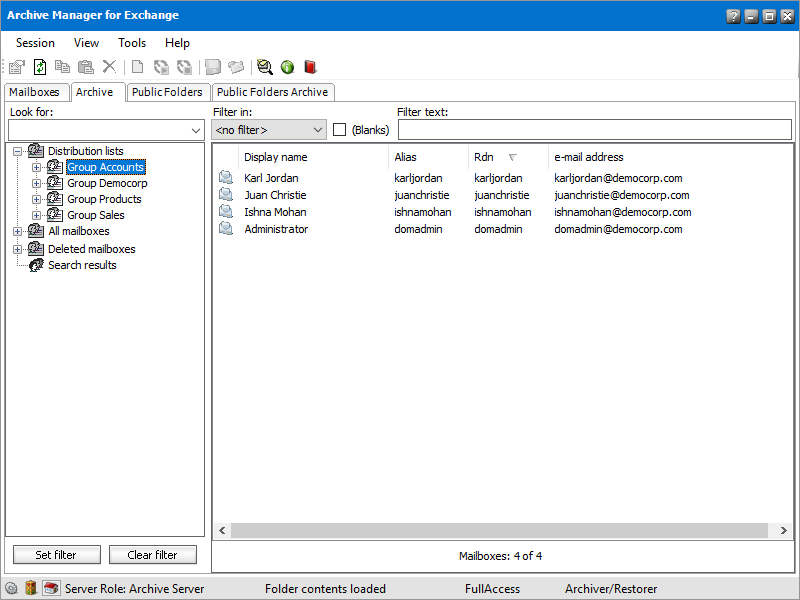Tick the (Blanks) checkbox

coord(340,130)
